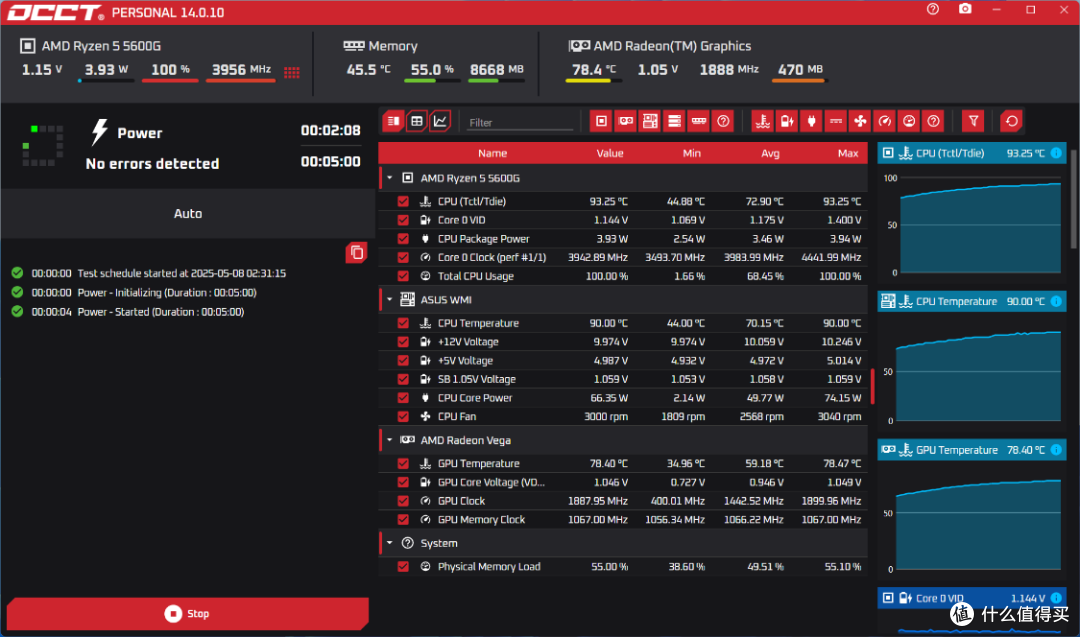Viewport: 1080px width, 637px height.
Task: Toggle temperature sensor type filter
Action: click(x=762, y=121)
